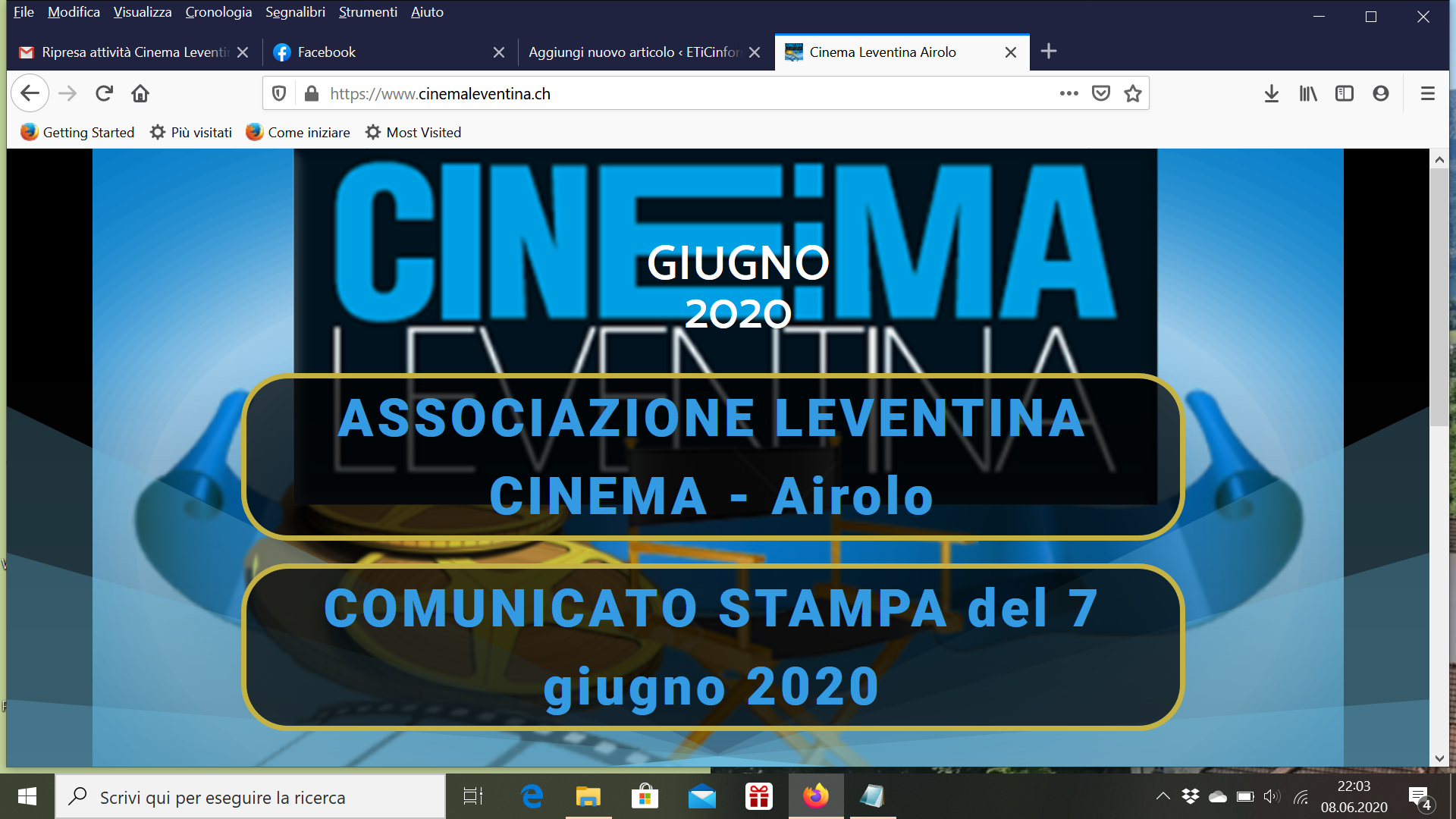
Task: Open Wi-Fi network settings in tray
Action: coord(1301,796)
